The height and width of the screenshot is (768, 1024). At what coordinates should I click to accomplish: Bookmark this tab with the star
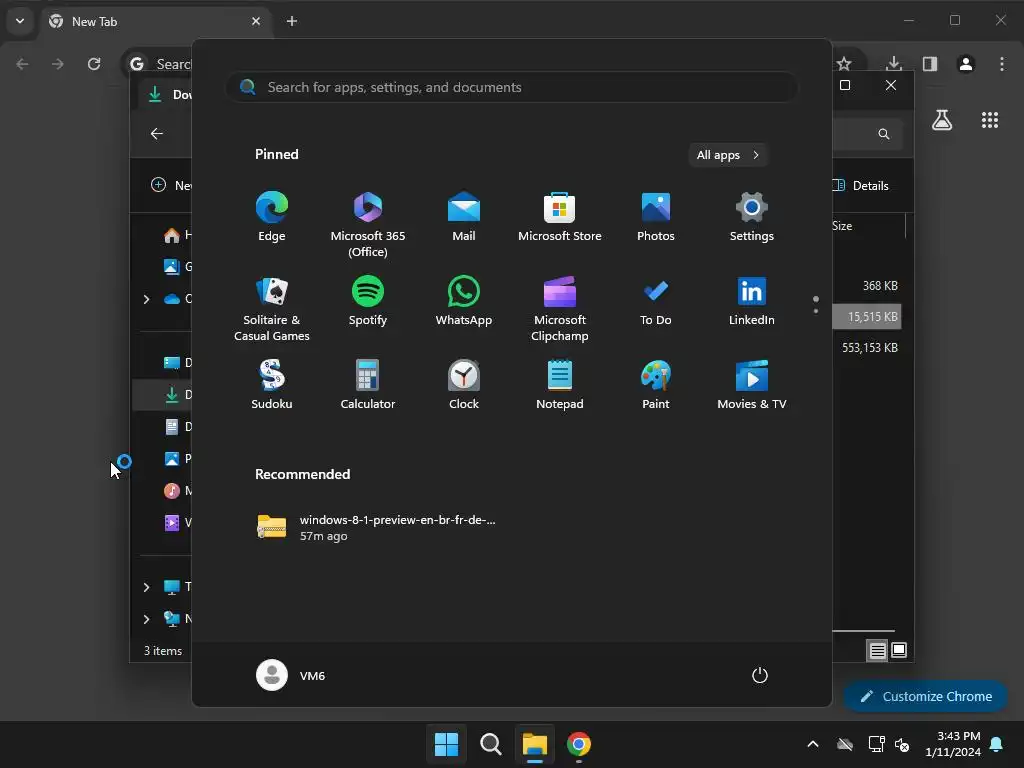[x=844, y=63]
